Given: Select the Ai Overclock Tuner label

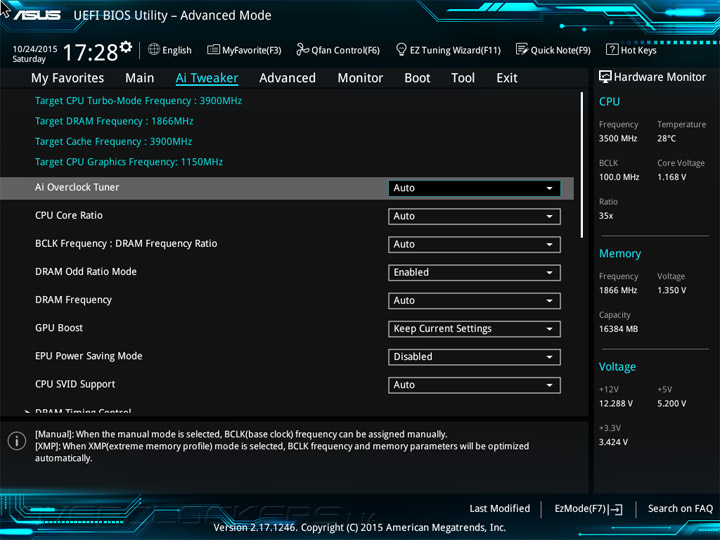Looking at the screenshot, I should tap(77, 187).
